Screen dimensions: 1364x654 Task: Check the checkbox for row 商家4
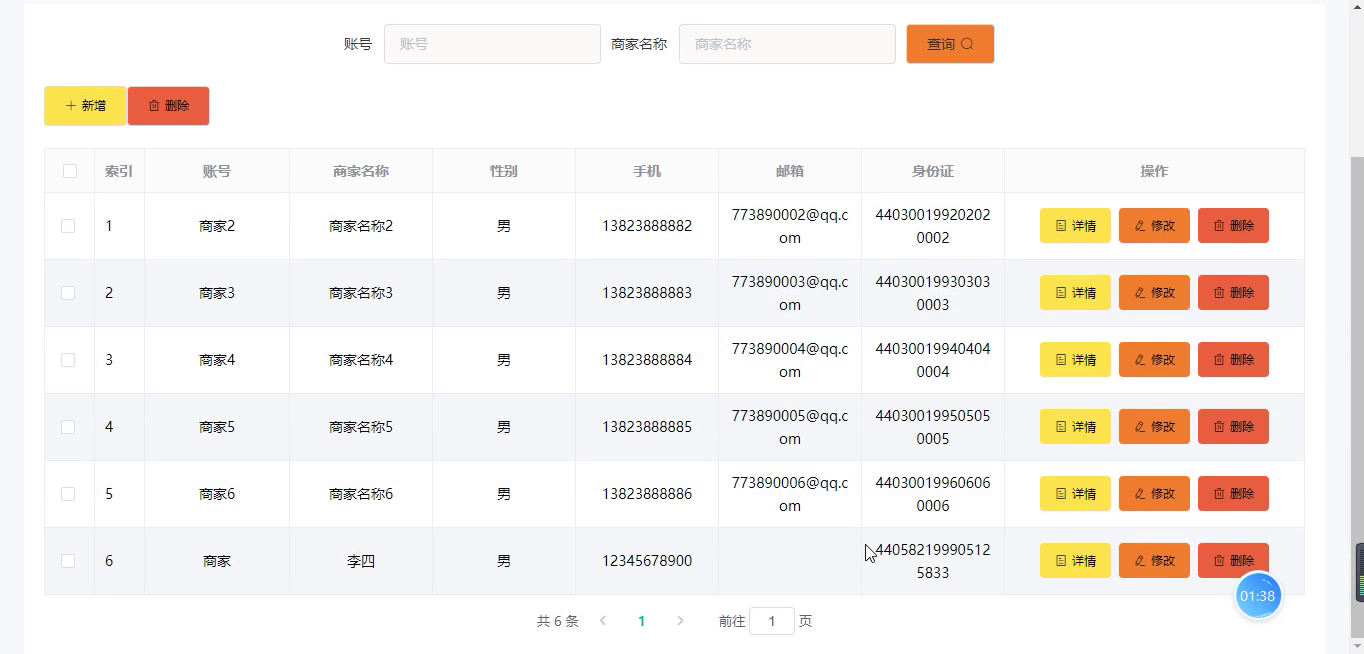point(68,360)
